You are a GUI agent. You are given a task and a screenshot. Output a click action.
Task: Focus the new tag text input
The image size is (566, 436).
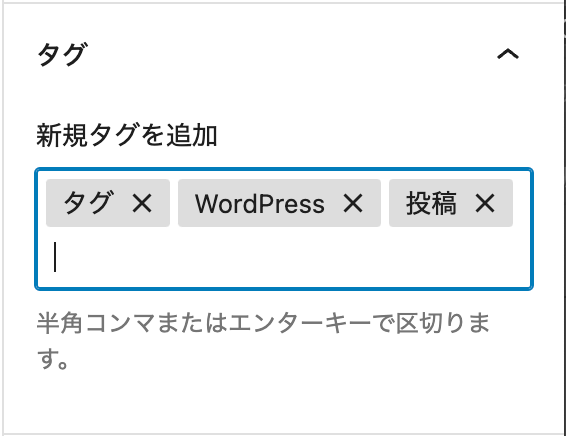[x=283, y=257]
